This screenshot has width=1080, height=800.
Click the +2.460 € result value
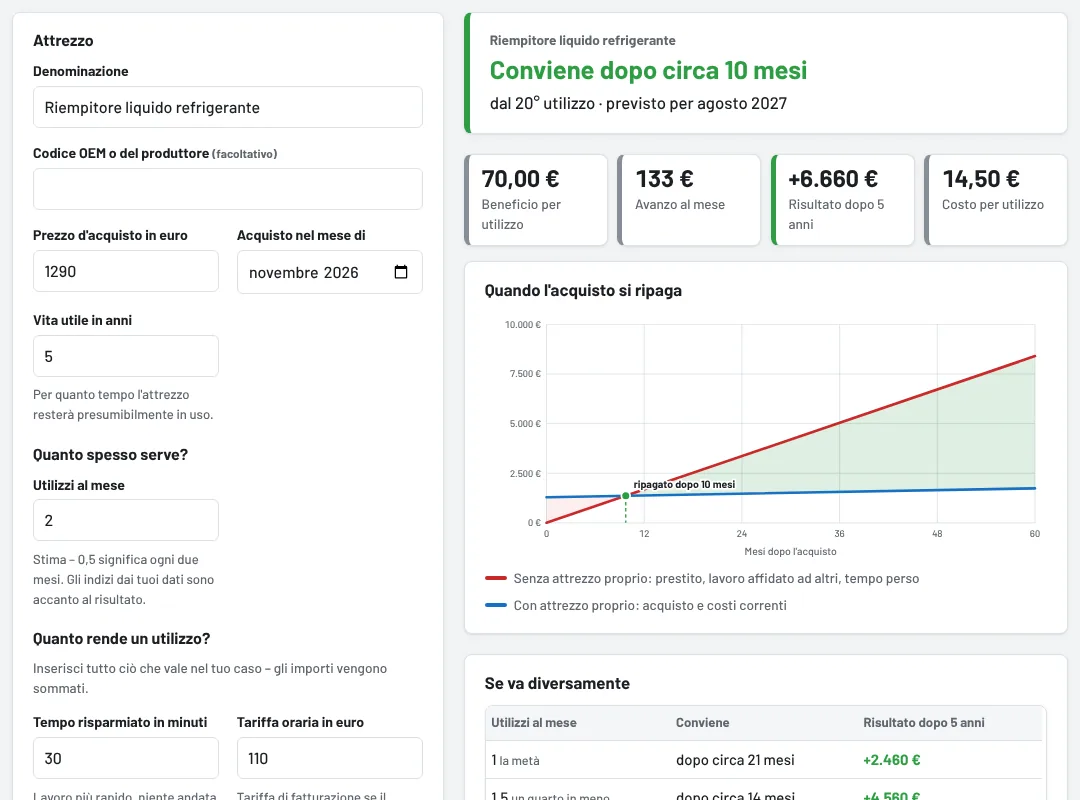(891, 760)
